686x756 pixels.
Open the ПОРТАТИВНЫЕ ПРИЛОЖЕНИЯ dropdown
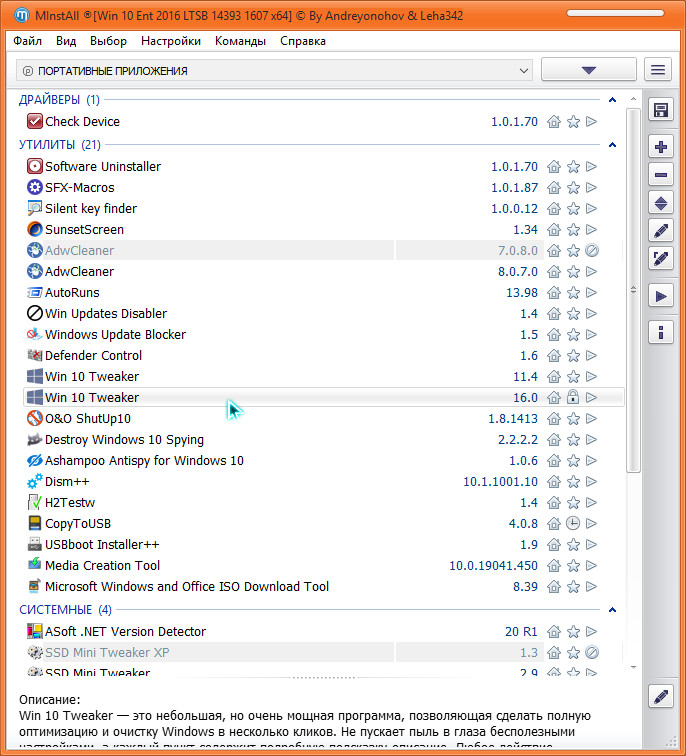tap(274, 70)
